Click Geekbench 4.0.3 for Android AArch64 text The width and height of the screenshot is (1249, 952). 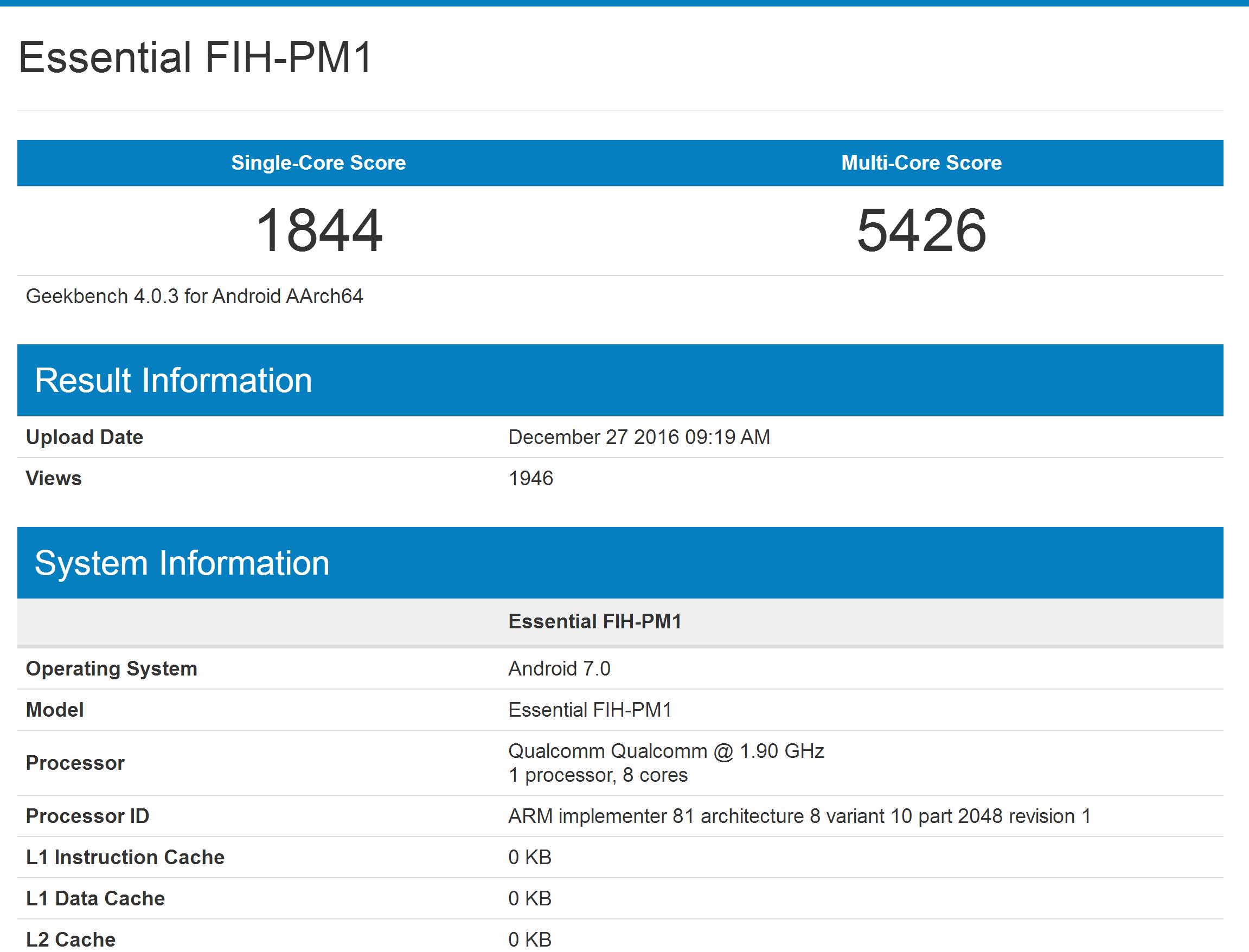[x=195, y=297]
